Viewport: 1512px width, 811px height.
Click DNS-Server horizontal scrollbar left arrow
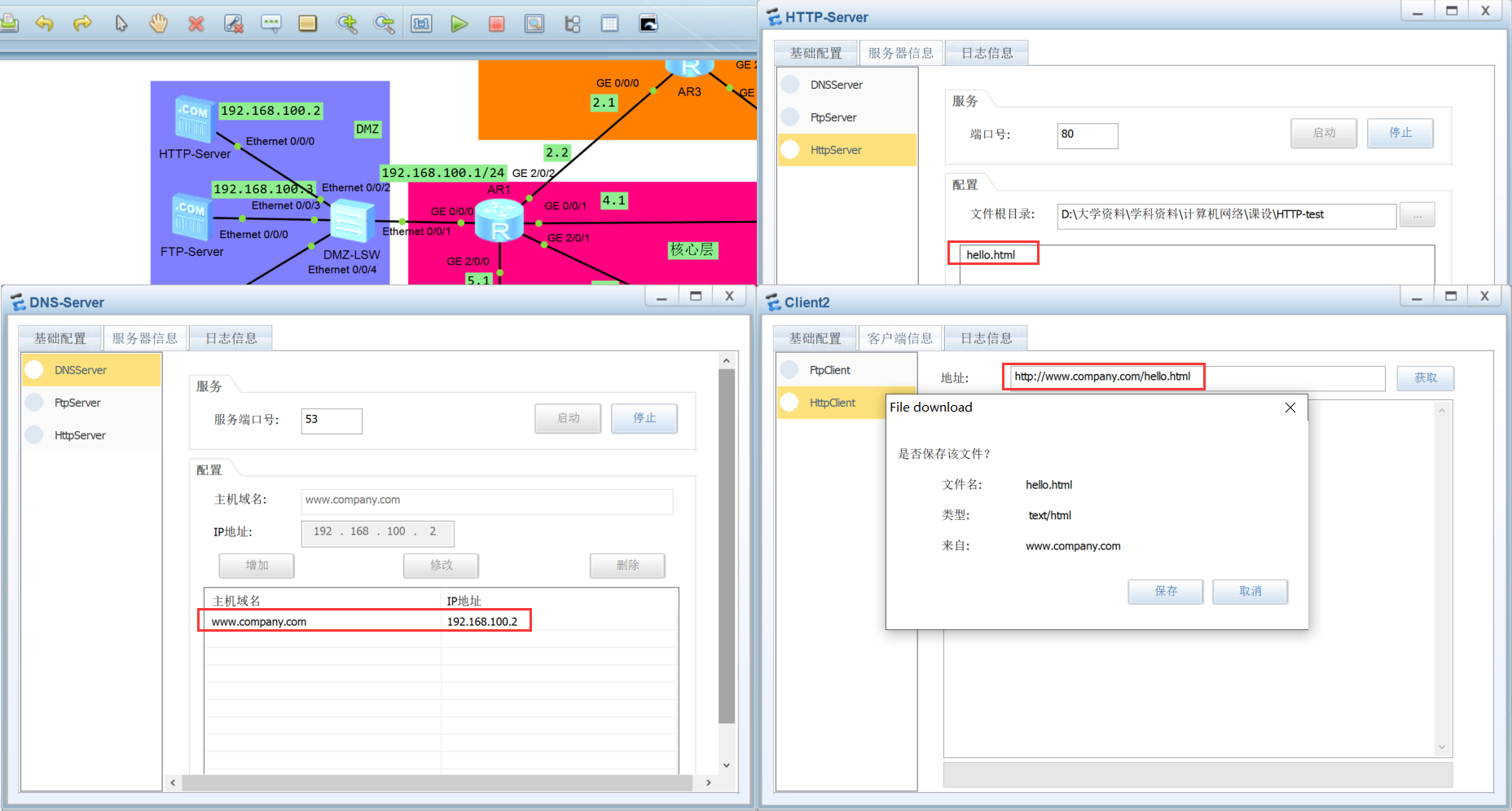click(173, 782)
